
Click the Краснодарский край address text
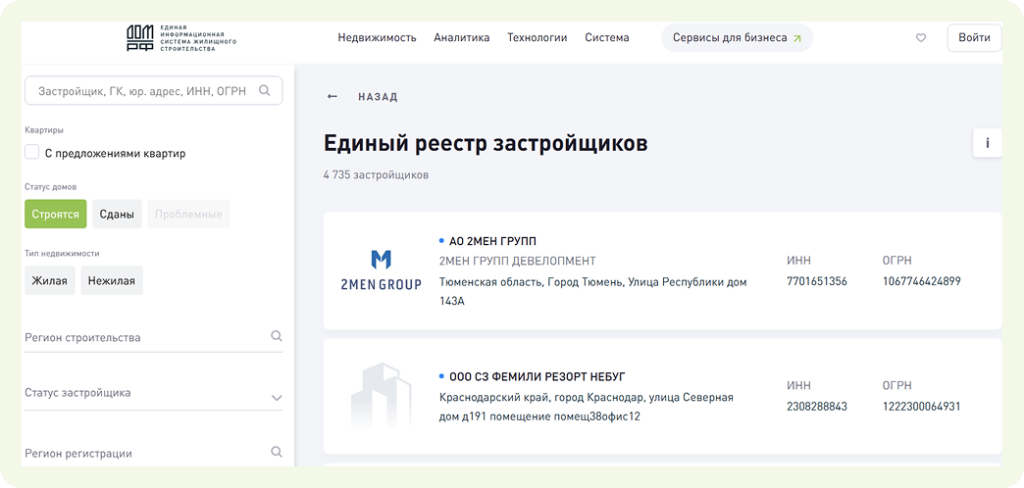[586, 407]
